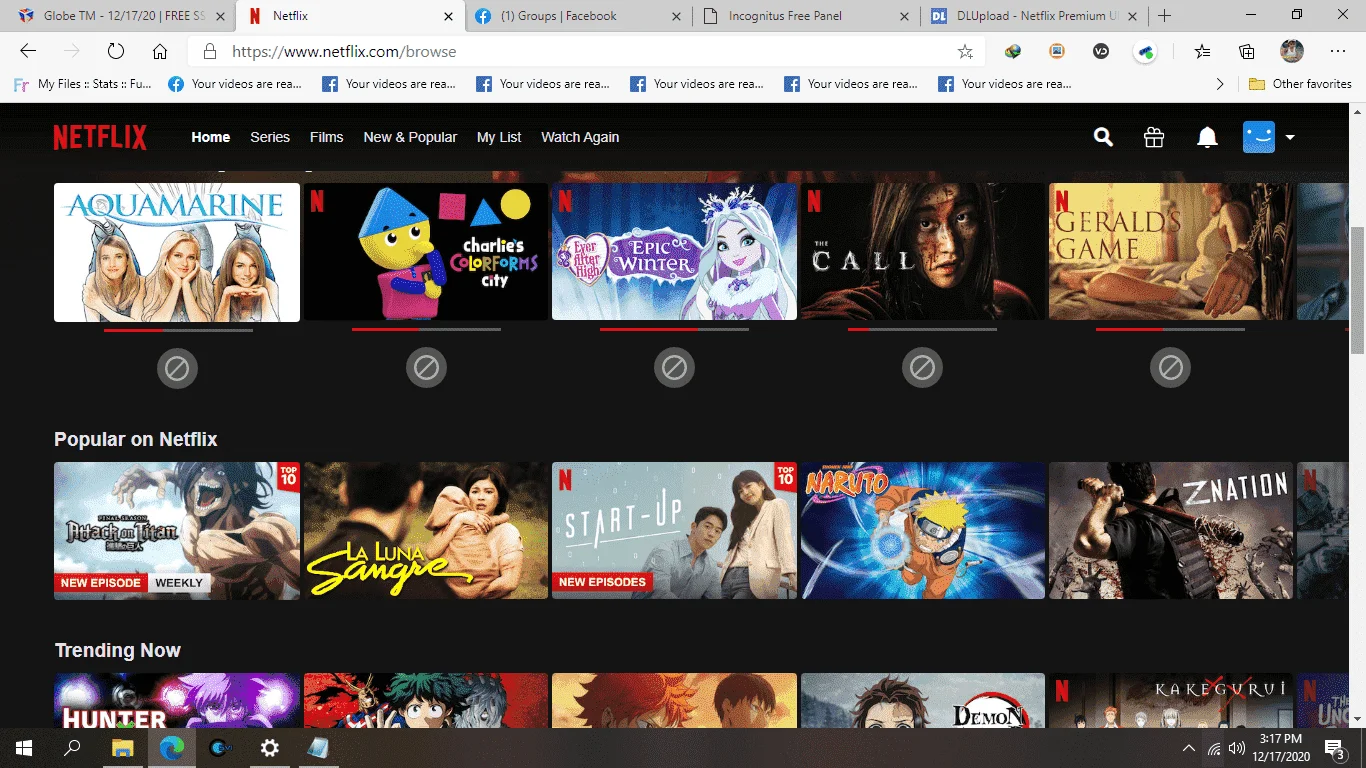This screenshot has width=1366, height=768.
Task: Close the Netflix browser tab
Action: click(x=449, y=16)
